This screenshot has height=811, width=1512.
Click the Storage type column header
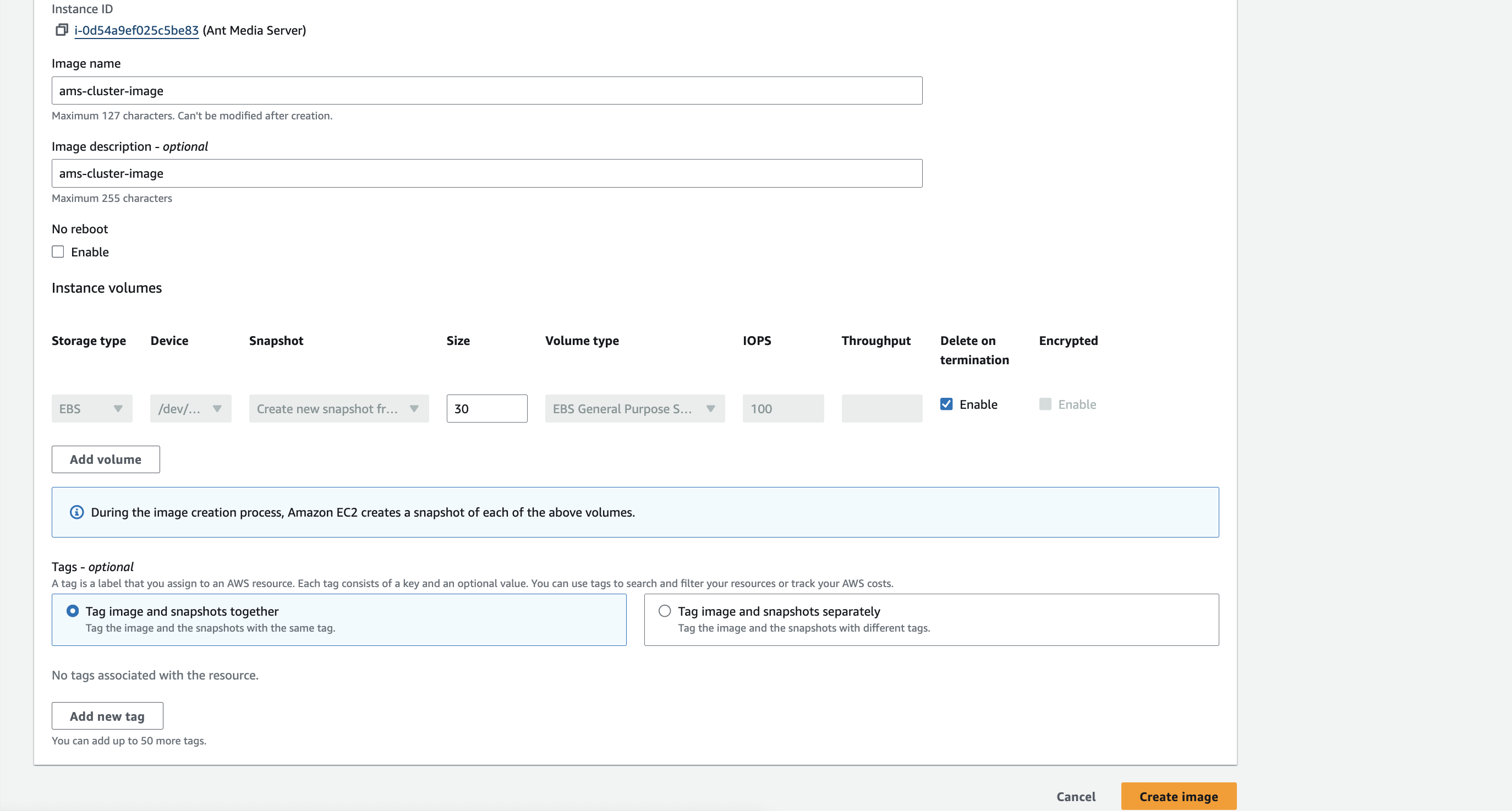(x=89, y=341)
